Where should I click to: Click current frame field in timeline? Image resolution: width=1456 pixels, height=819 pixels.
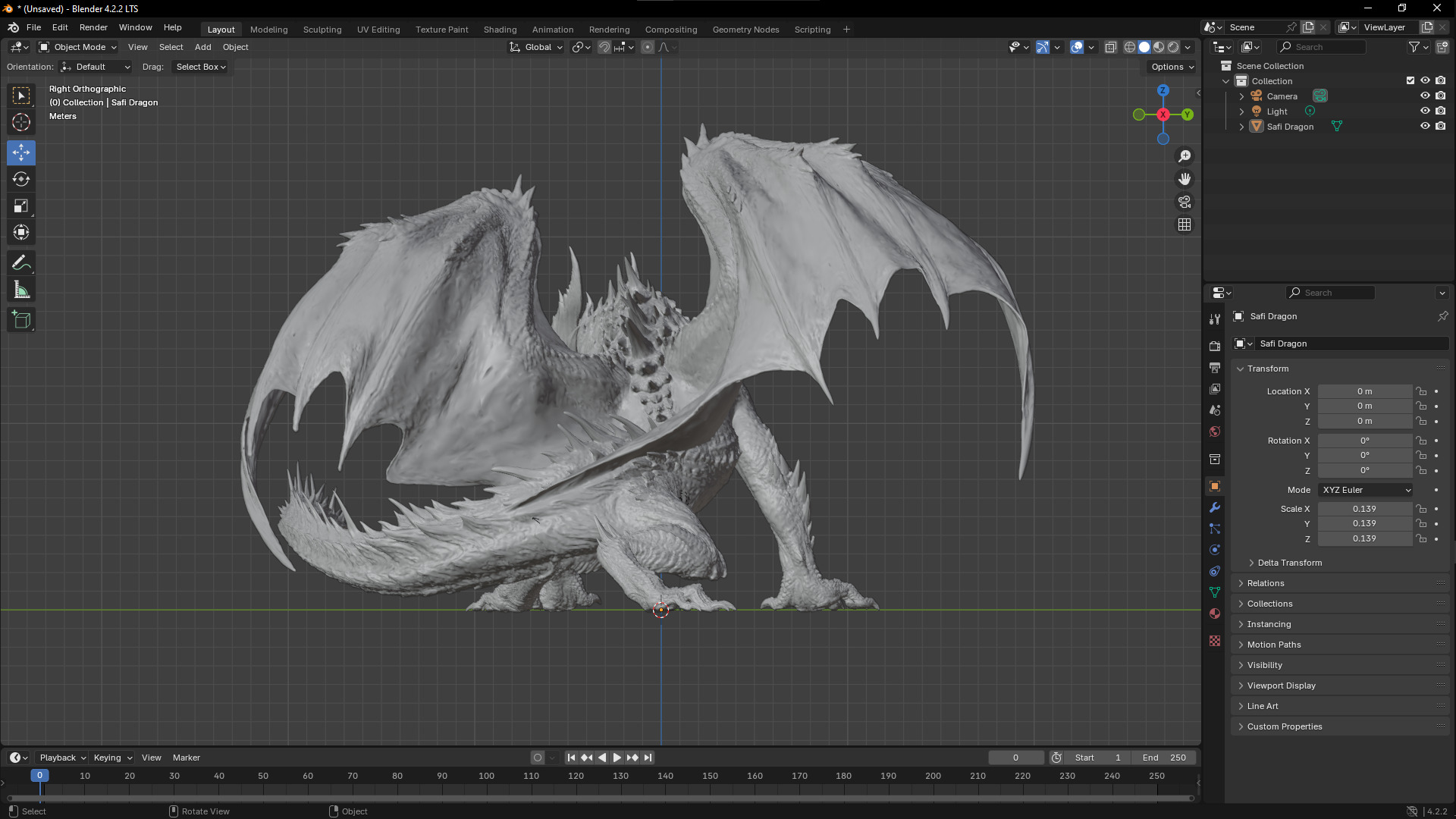[1016, 758]
